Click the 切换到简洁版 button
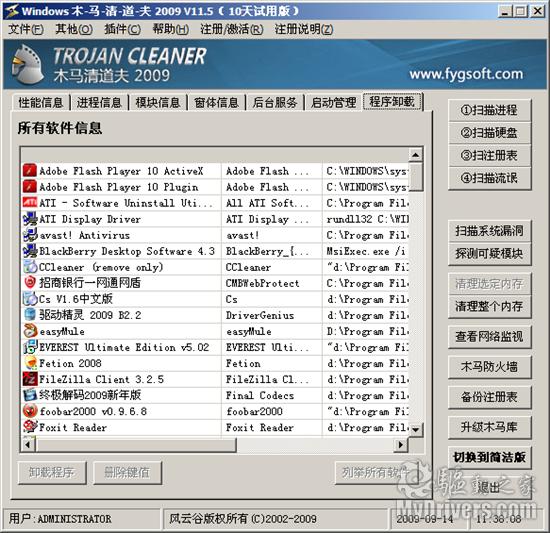 pyautogui.click(x=489, y=457)
